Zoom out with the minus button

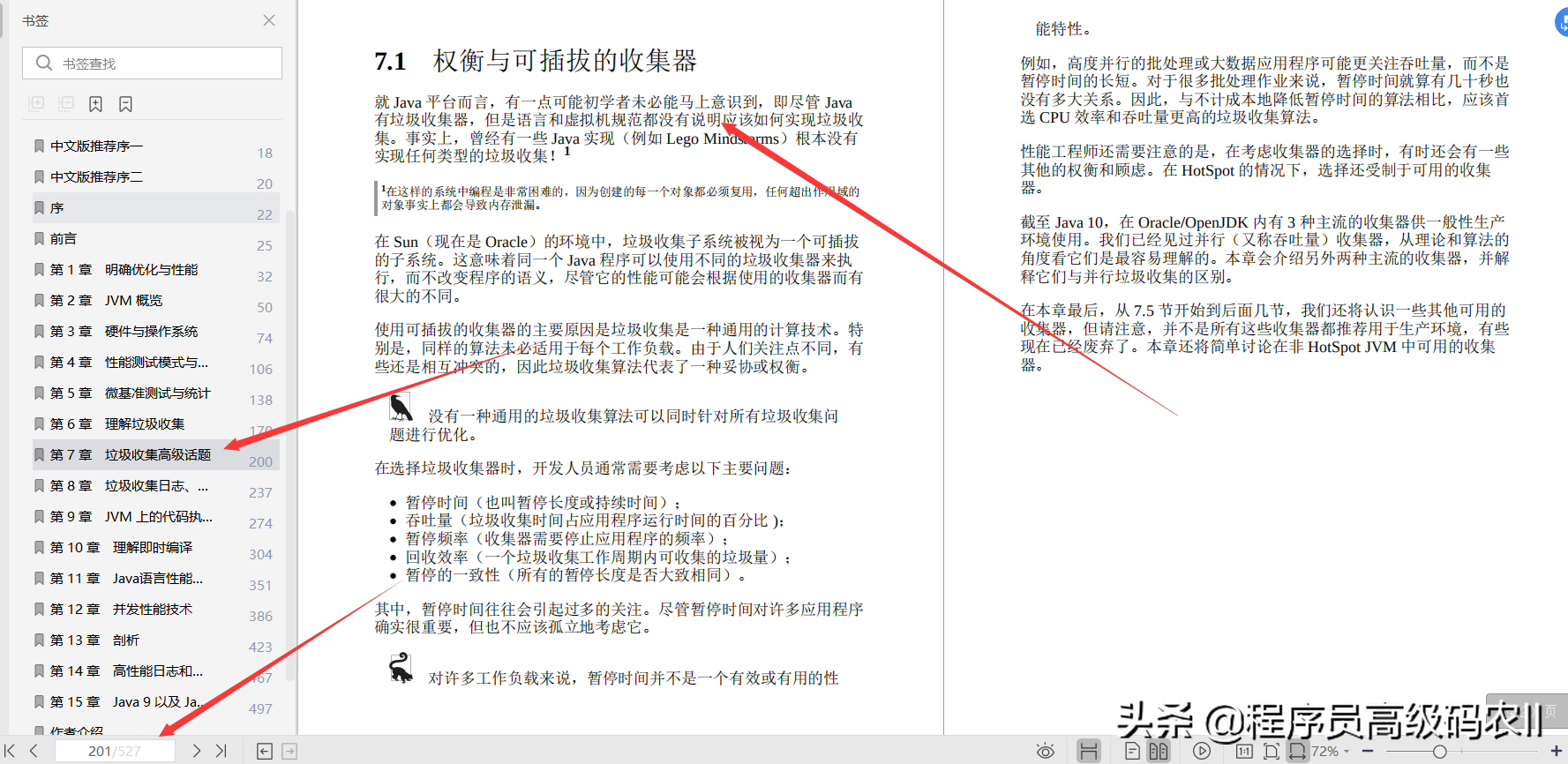click(x=1369, y=751)
